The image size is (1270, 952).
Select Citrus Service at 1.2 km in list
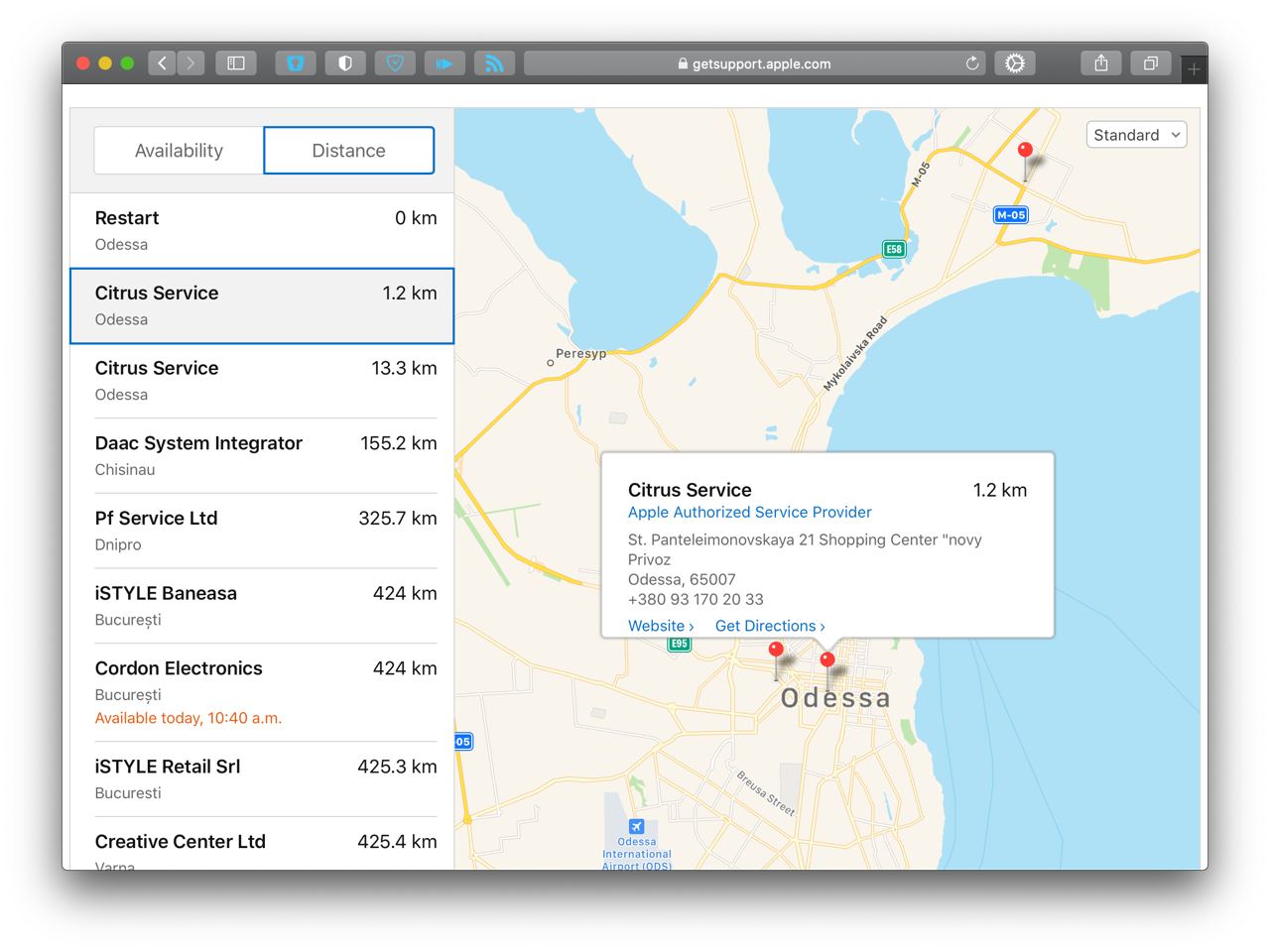[x=262, y=305]
